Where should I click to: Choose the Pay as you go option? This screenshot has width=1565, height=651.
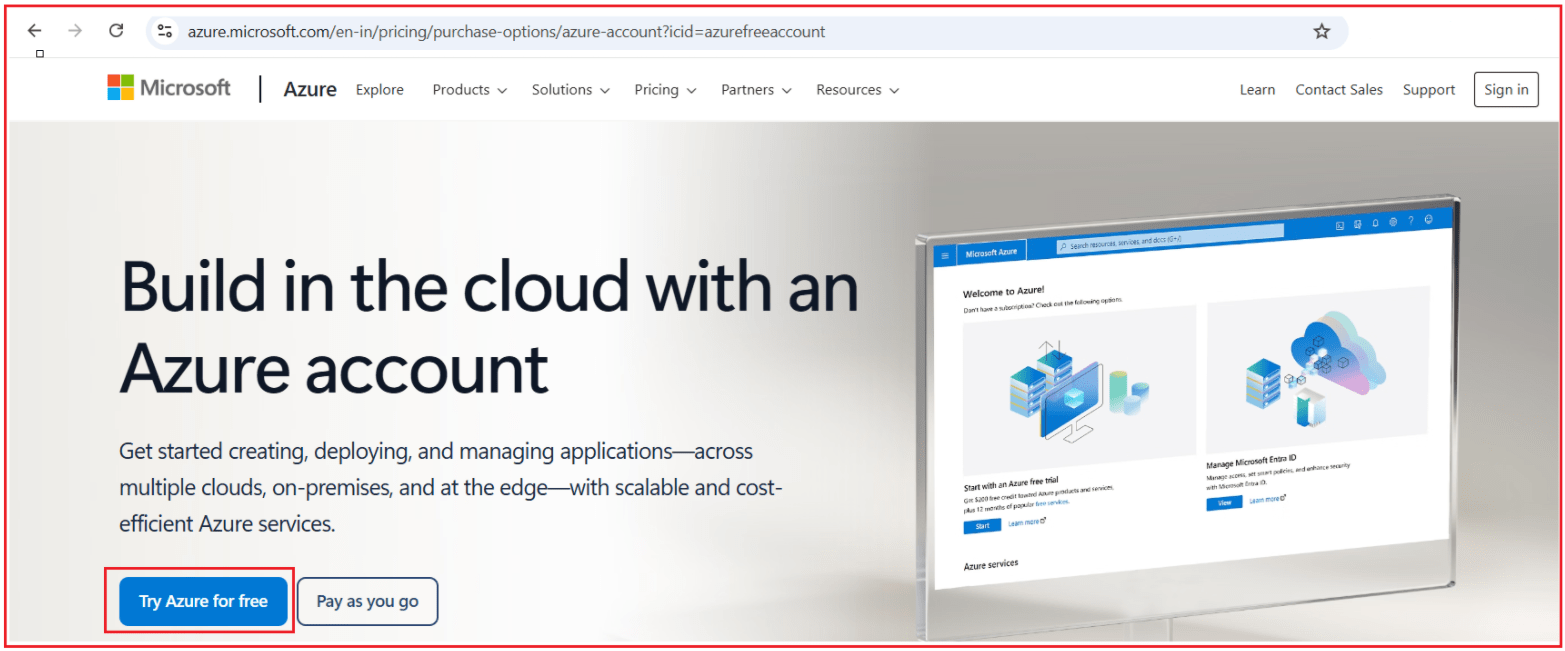[x=367, y=601]
